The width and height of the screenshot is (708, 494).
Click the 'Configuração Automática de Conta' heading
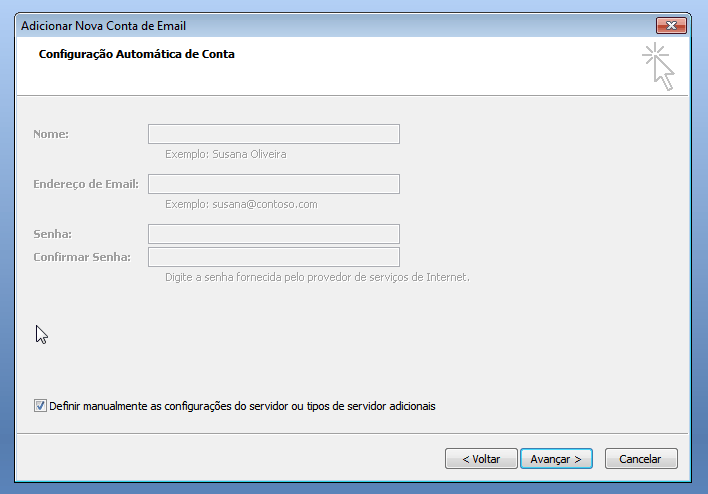pyautogui.click(x=136, y=54)
